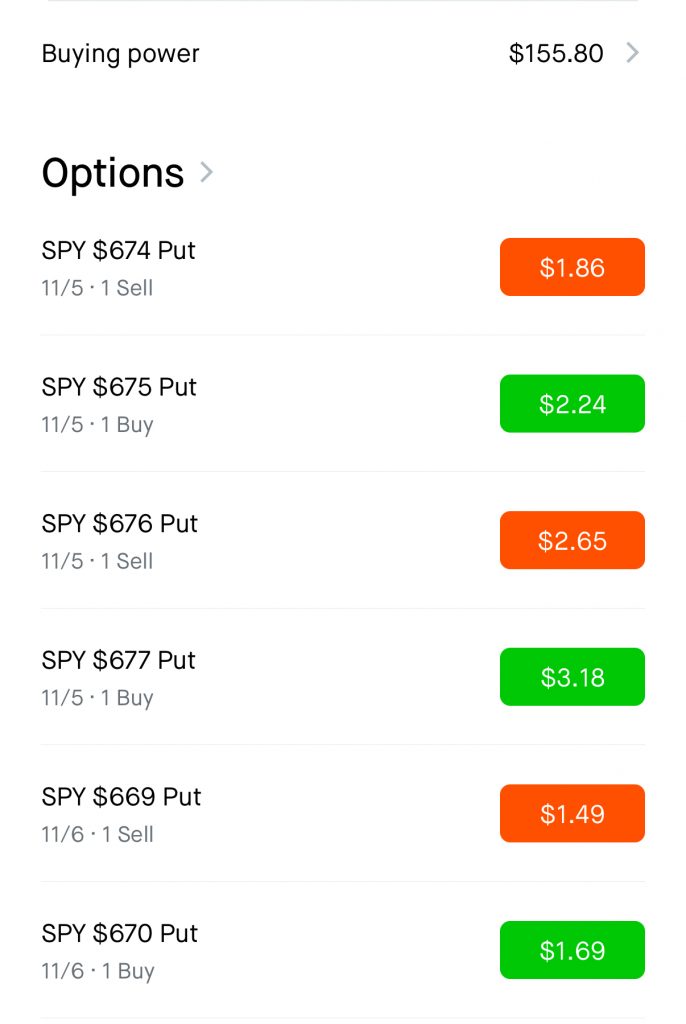Tap the $1.49 orange price badge
Image resolution: width=686 pixels, height=1024 pixels.
coord(572,813)
